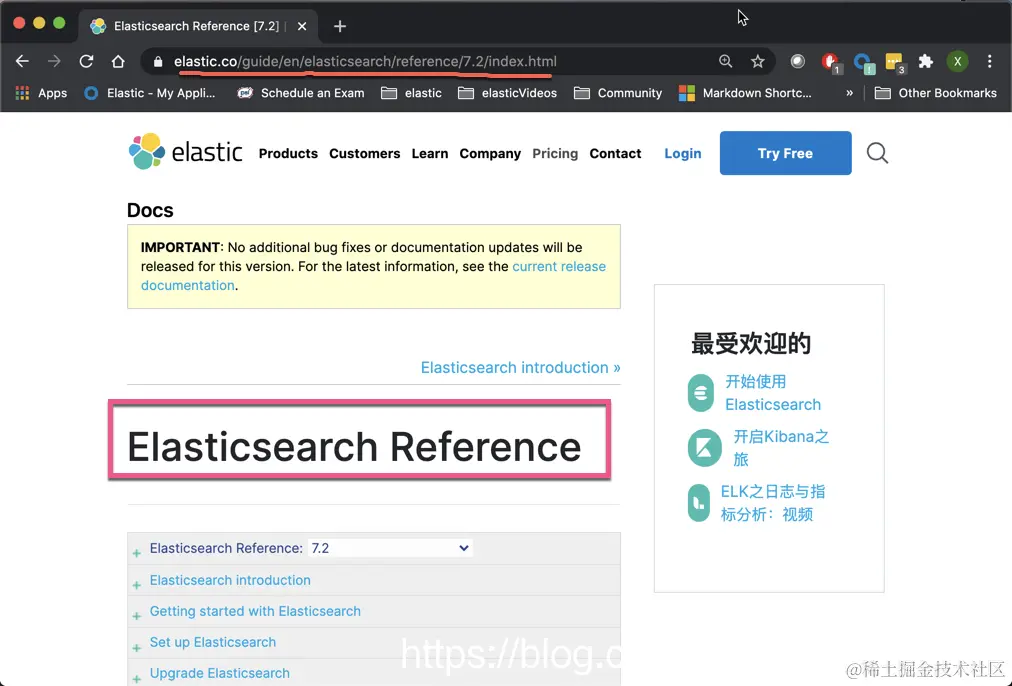Expand Elasticsearch introduction plus toggle

(136, 585)
